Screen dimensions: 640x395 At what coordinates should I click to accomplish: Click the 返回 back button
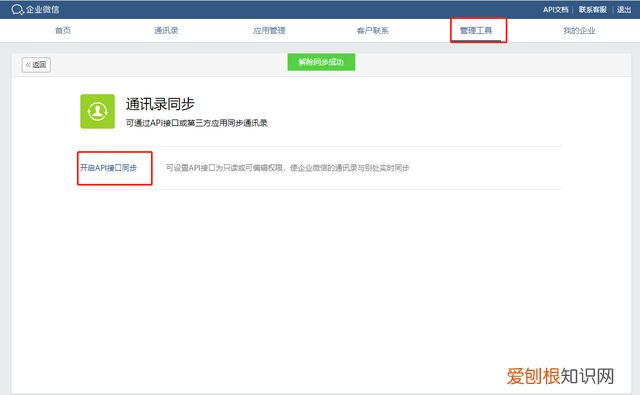click(36, 65)
